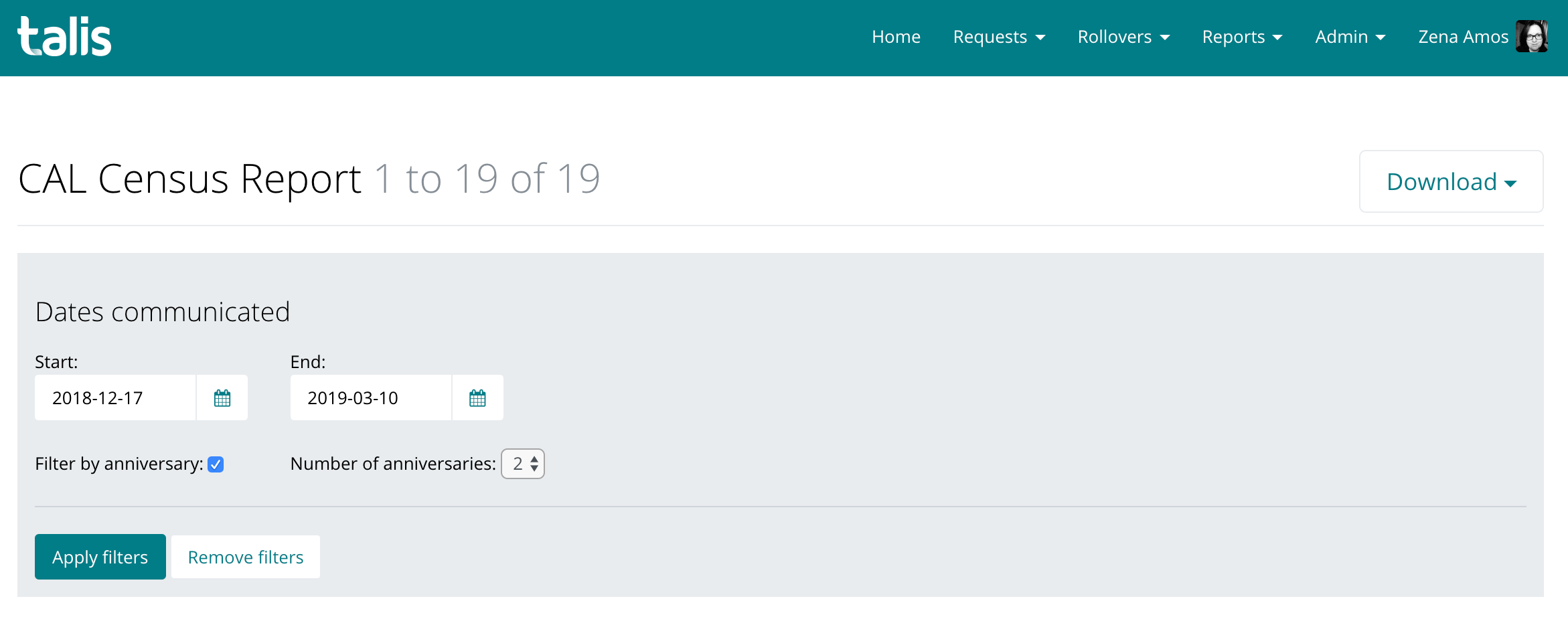Screen dimensions: 1568x617
Task: Expand the Download dropdown
Action: click(x=1452, y=181)
